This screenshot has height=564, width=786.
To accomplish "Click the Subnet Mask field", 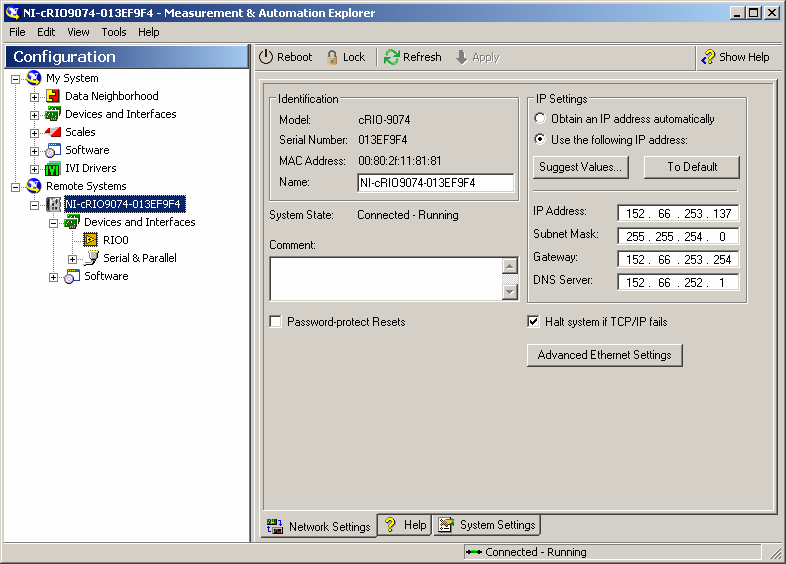I will (678, 237).
